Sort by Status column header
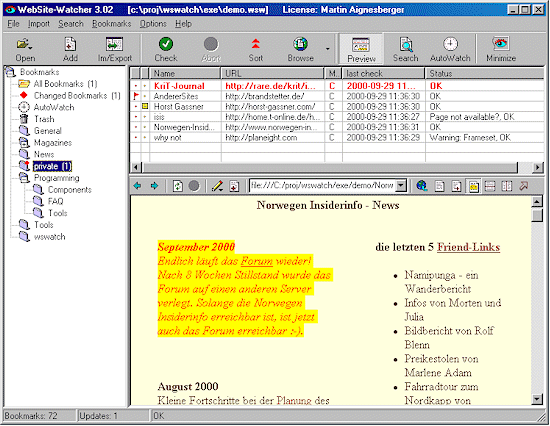This screenshot has height=426, width=550. 485,73
